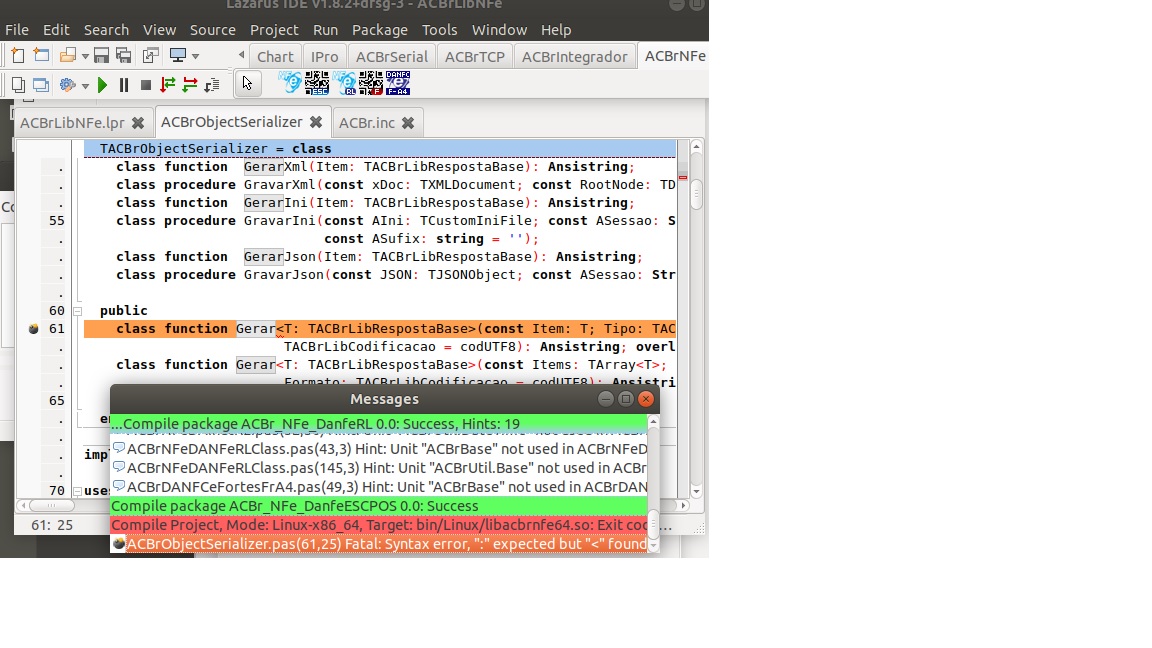Select the NFe RL component icon
The image size is (1152, 648).
click(344, 83)
